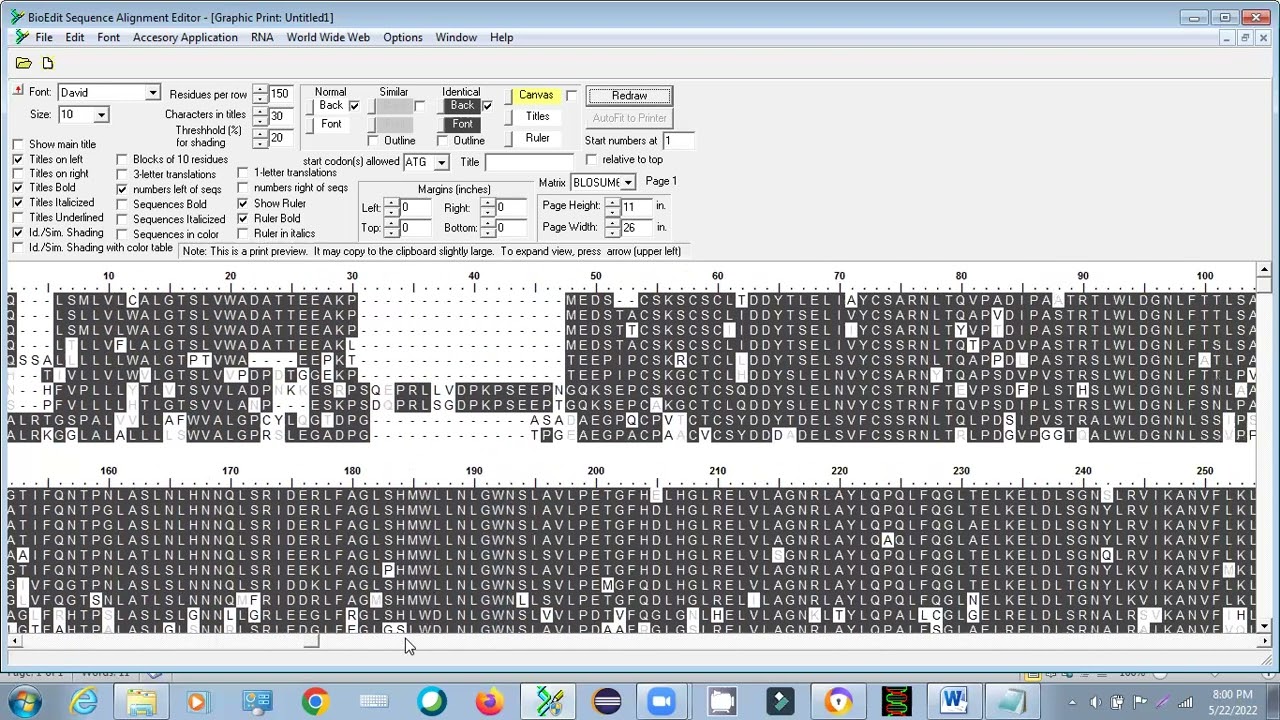
Task: Pick the Normal Font color swatch
Action: pos(330,124)
